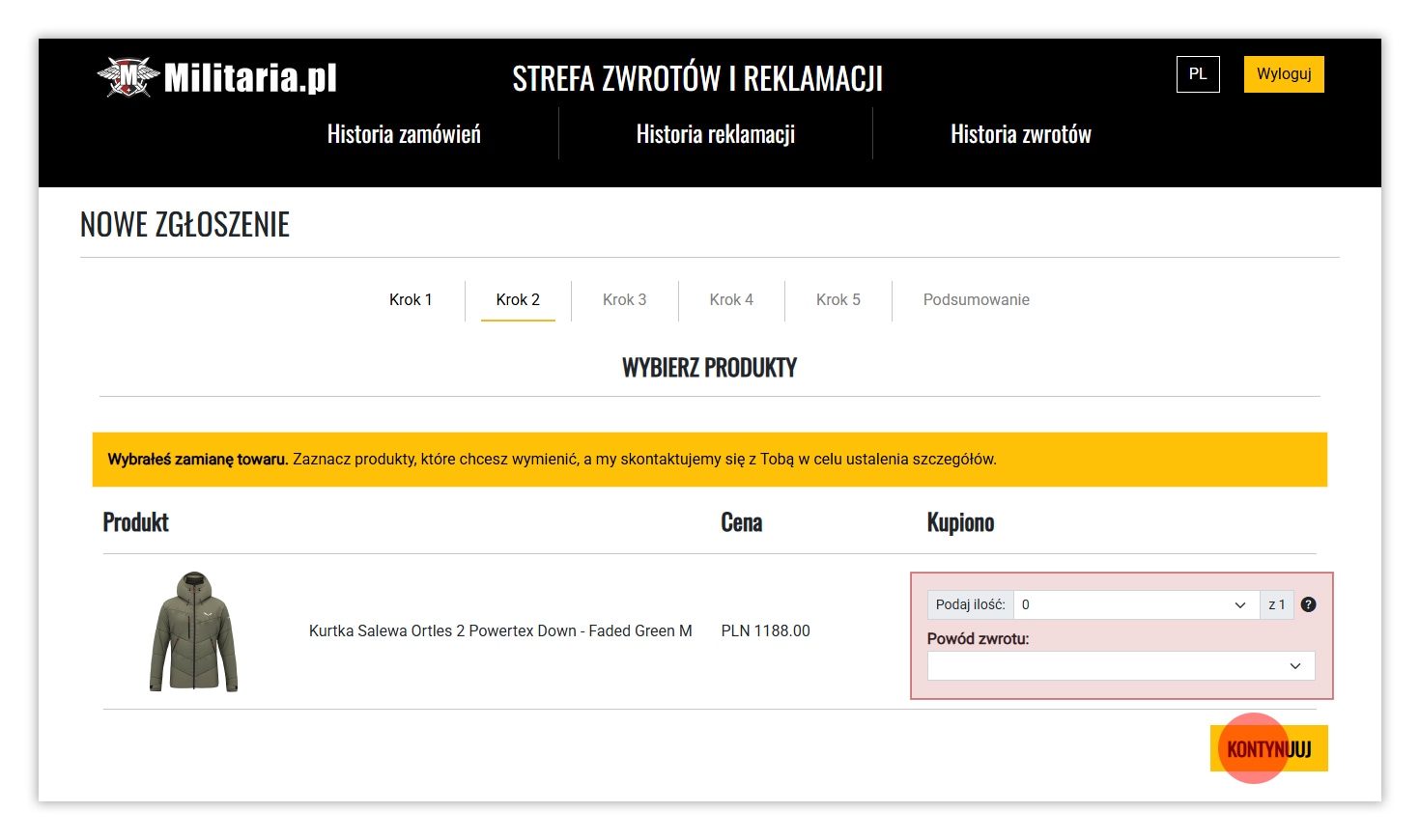Viewport: 1420px width, 840px height.
Task: Go to Historia reklamacji
Action: coord(715,134)
